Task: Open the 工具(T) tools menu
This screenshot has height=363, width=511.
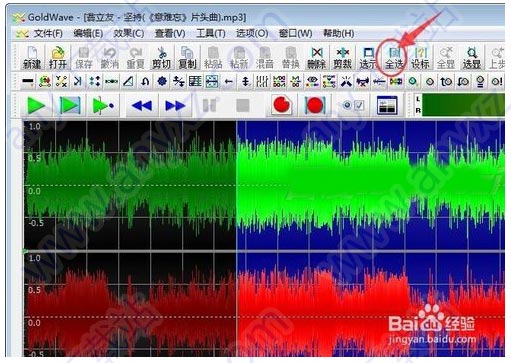Action: pyautogui.click(x=211, y=33)
